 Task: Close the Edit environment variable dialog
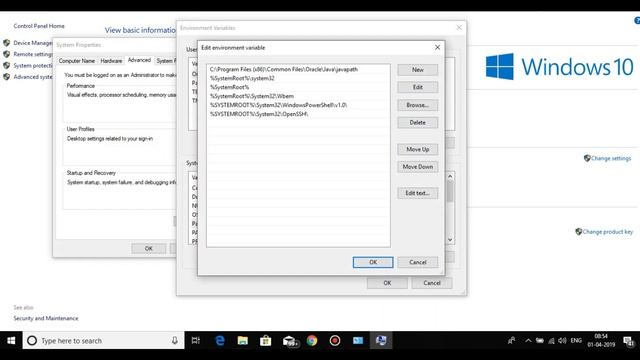(437, 47)
